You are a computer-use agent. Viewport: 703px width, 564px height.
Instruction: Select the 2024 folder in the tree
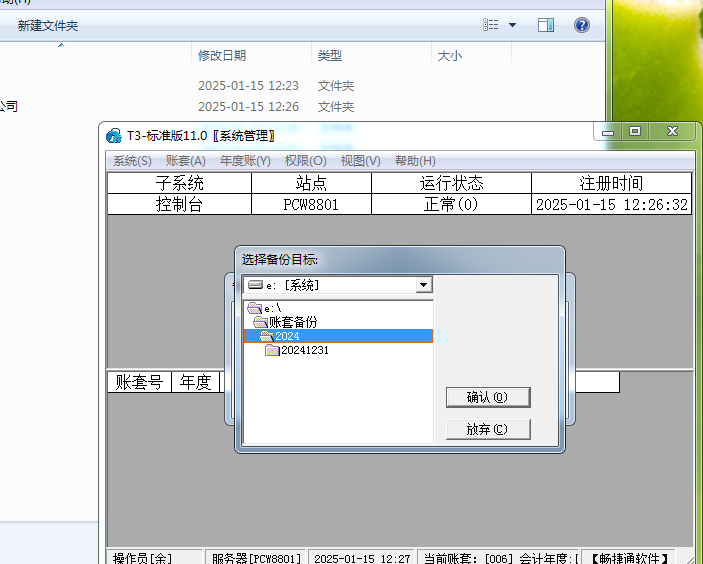tap(338, 336)
